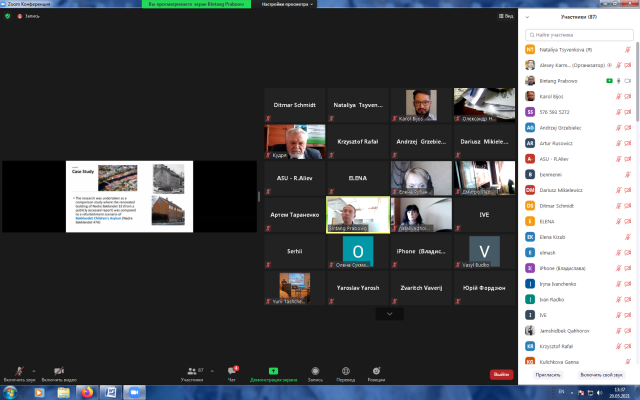This screenshot has width=640, height=400.
Task: Select Bintang Prabowo in the participant list
Action: [x=579, y=81]
